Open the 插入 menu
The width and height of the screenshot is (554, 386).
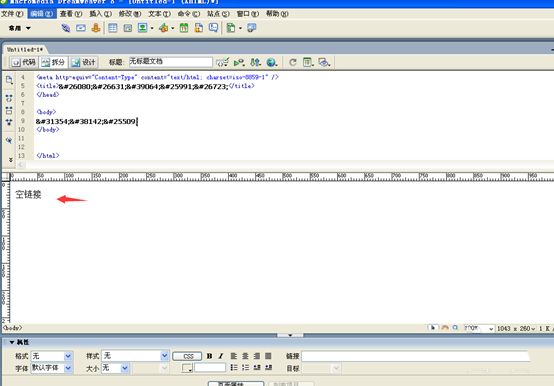100,14
